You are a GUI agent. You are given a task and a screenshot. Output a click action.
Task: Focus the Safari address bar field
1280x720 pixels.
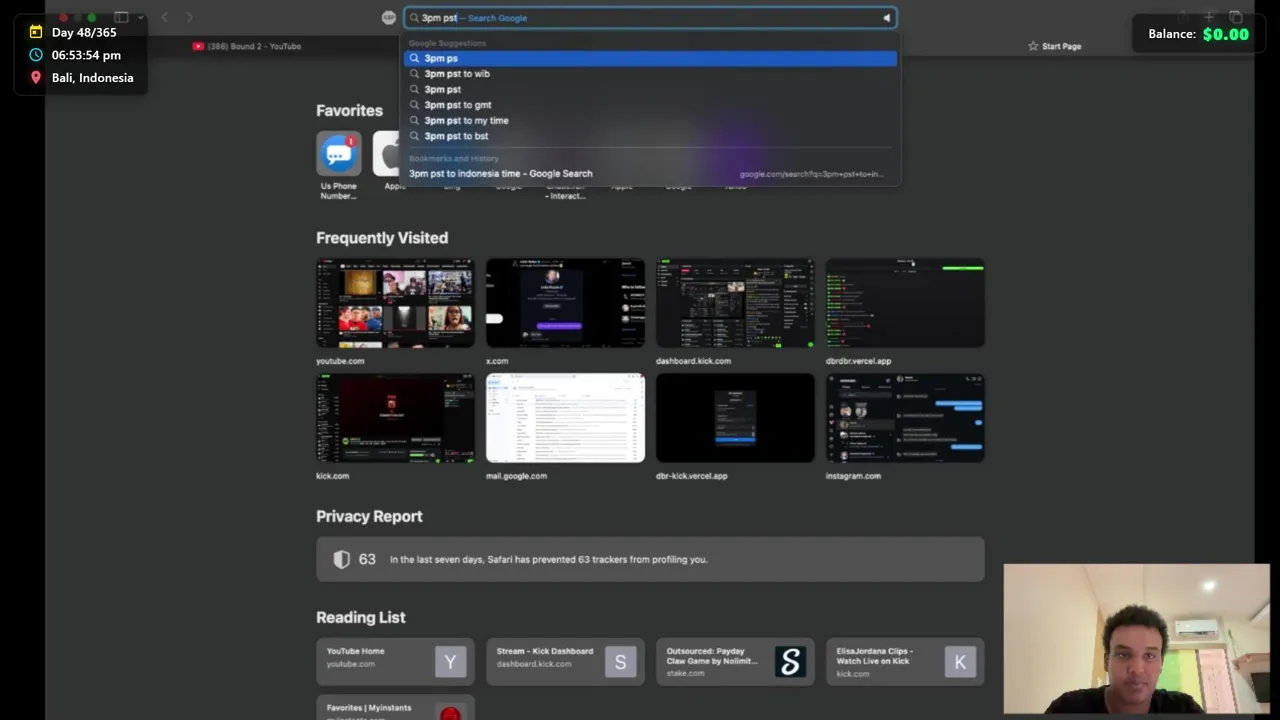click(x=650, y=18)
